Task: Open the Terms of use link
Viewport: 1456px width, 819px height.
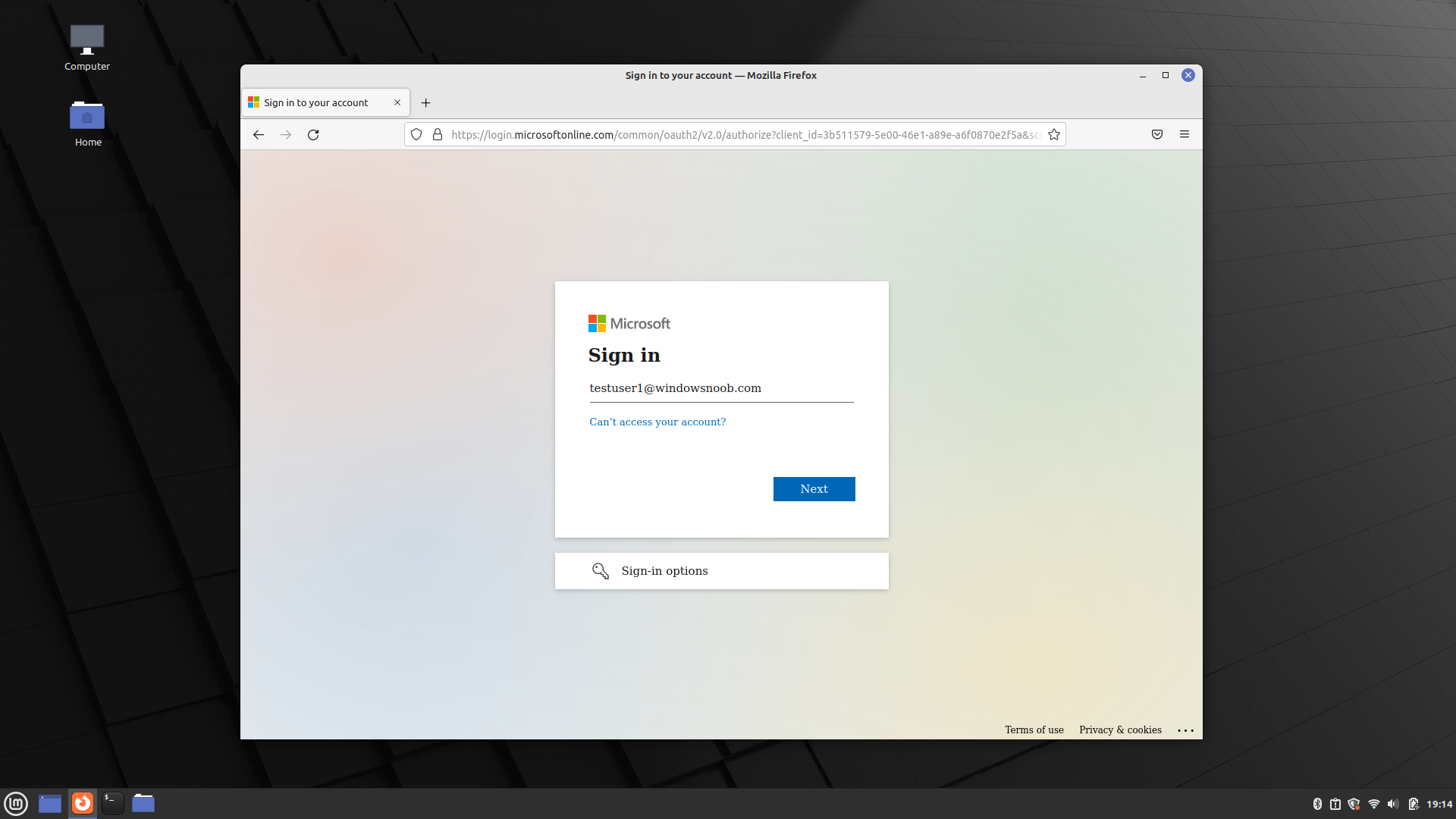Action: point(1034,730)
